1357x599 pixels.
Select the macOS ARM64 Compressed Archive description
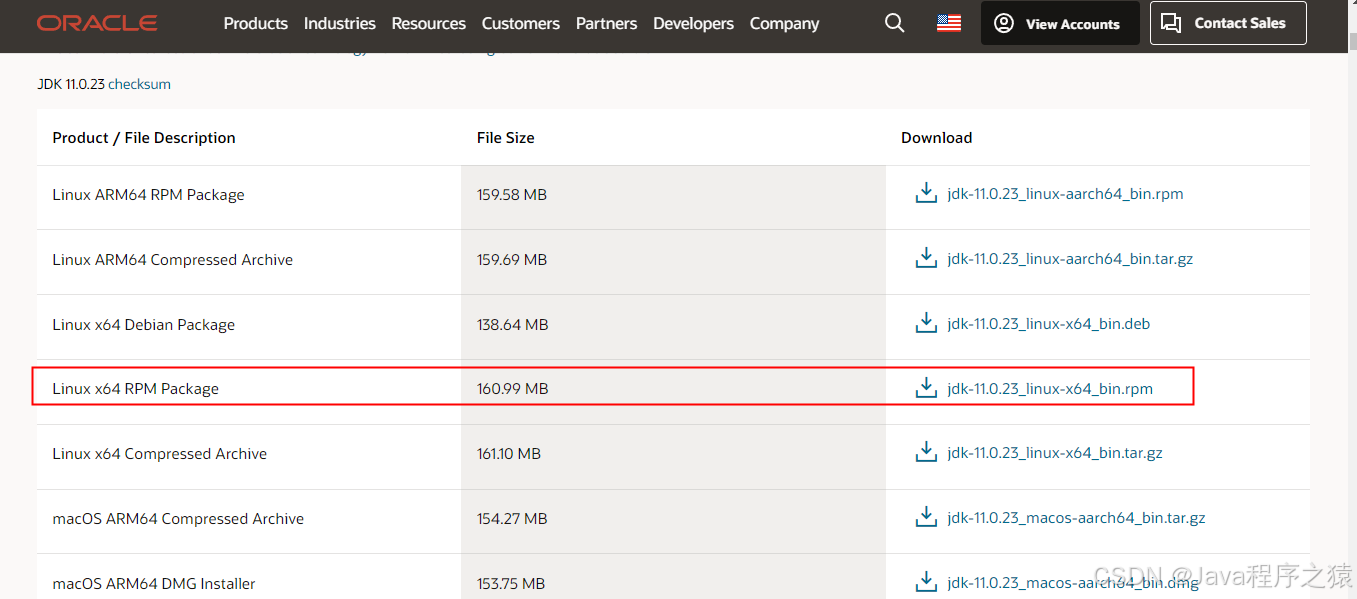pos(178,519)
